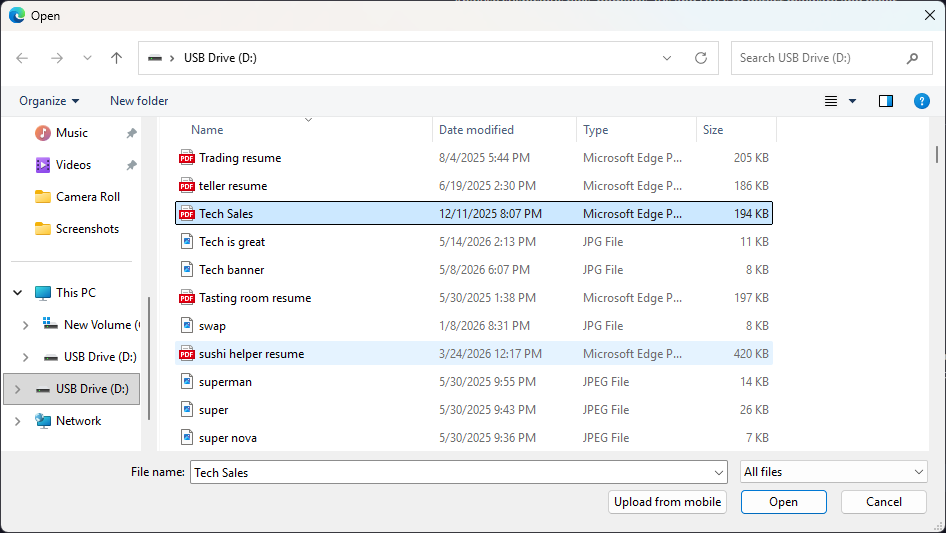Collapse the This PC tree node
Screen dimensions: 946x533
tap(17, 293)
